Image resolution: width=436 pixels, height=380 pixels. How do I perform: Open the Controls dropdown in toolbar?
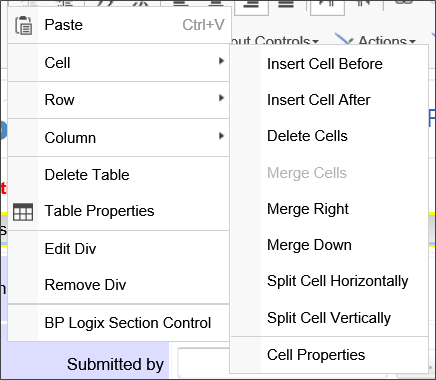274,41
